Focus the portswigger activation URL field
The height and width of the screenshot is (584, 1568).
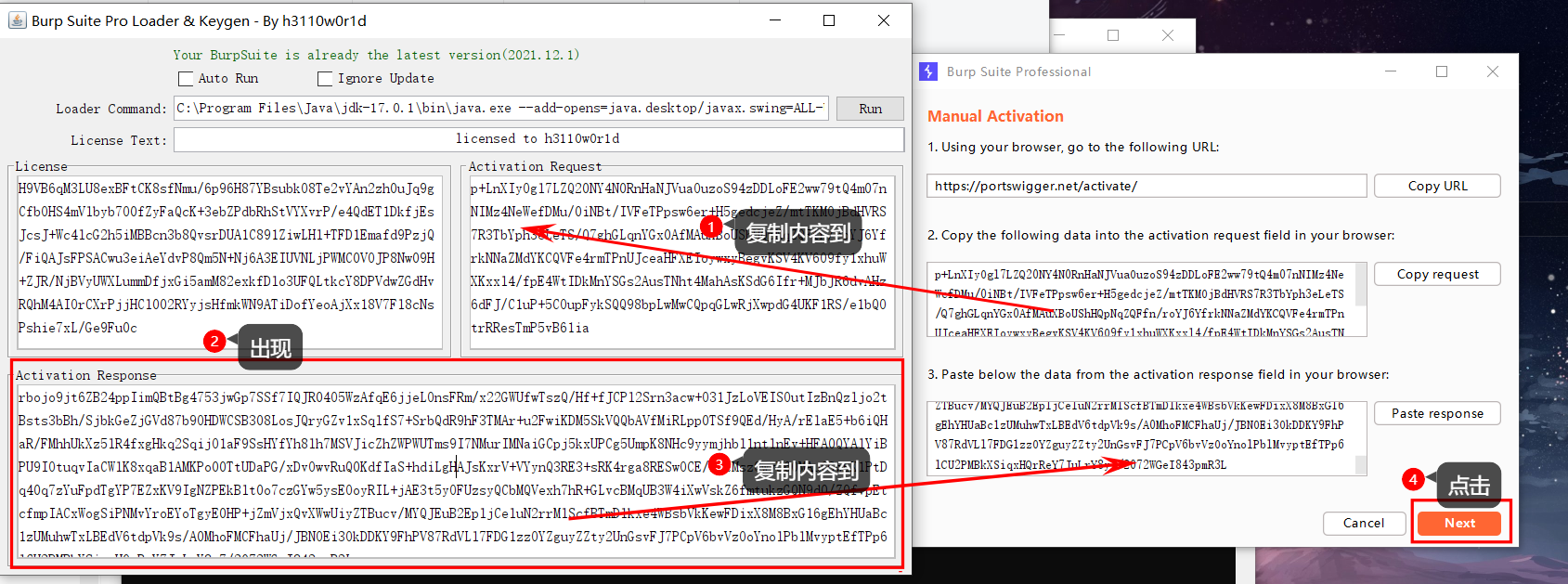point(1146,186)
